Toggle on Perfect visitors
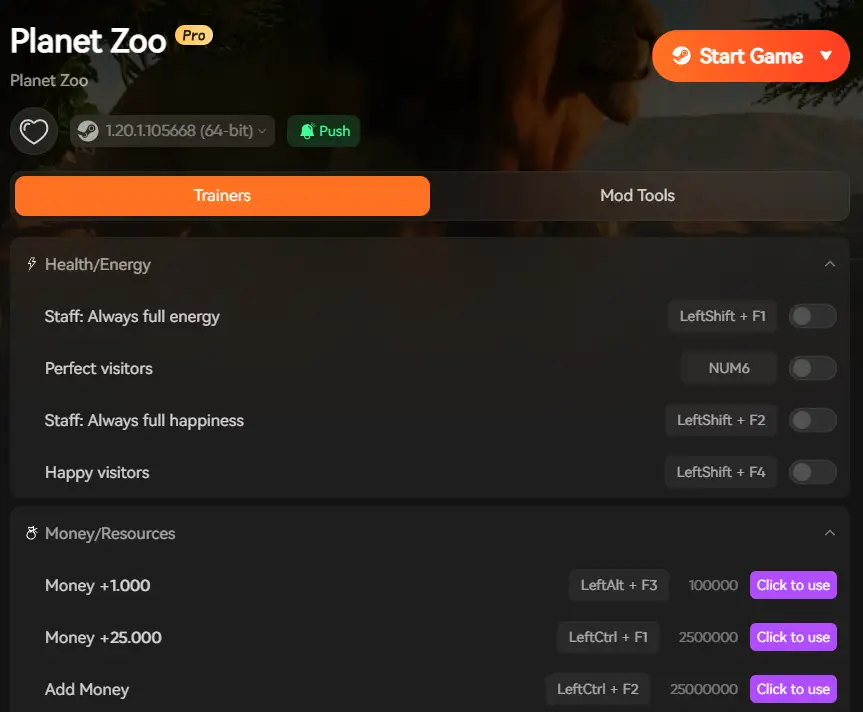This screenshot has width=863, height=712. [812, 368]
